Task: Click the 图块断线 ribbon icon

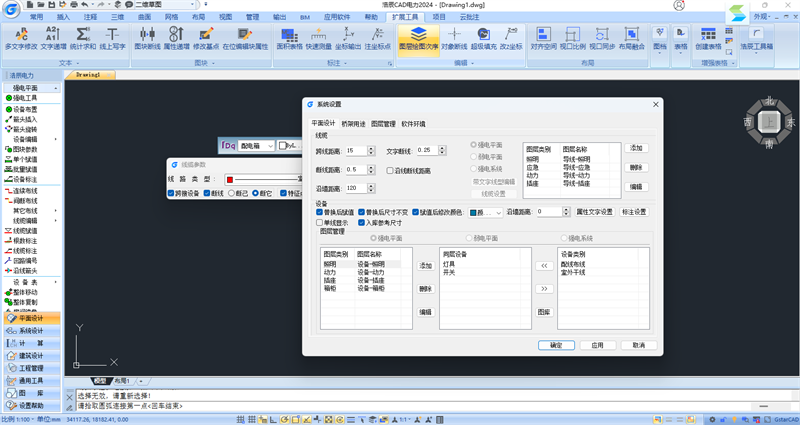Action: click(x=148, y=36)
